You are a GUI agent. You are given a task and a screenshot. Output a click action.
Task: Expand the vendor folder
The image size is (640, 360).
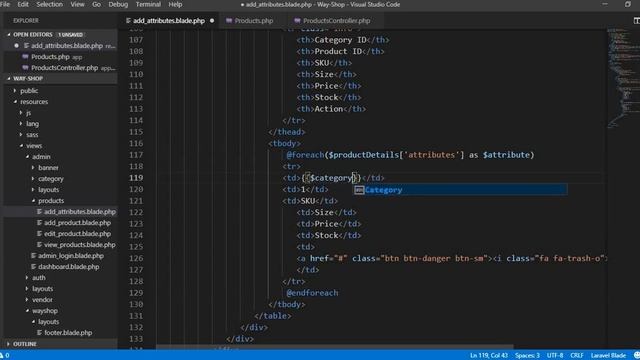[42, 300]
